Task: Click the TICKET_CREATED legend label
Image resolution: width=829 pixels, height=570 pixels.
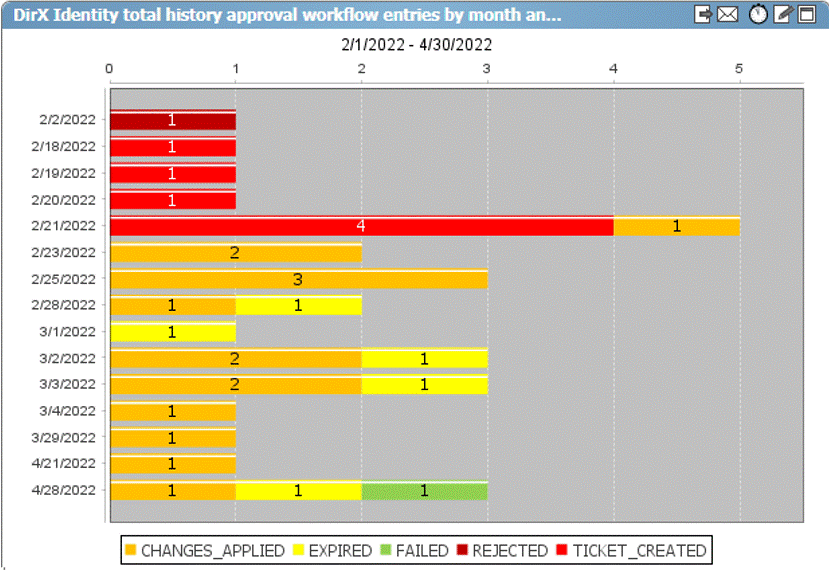Action: 639,550
